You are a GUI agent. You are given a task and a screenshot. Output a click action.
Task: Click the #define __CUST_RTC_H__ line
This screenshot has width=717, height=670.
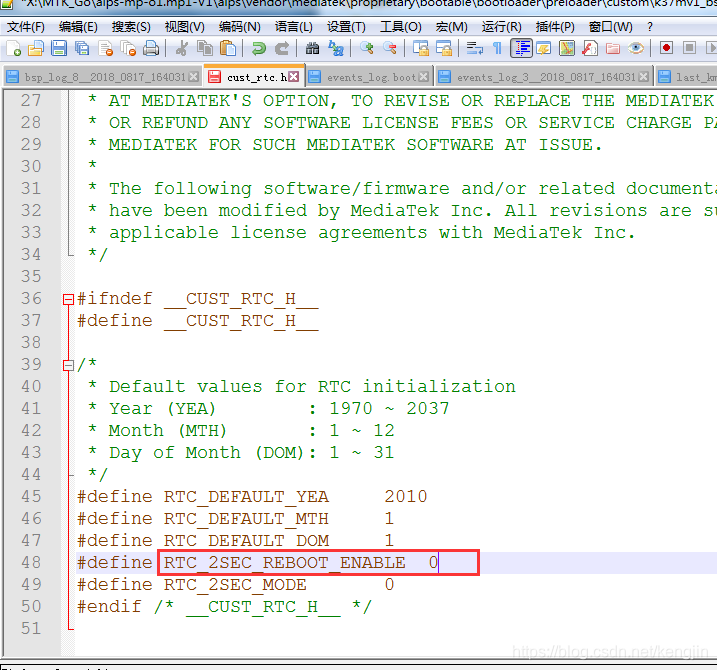coord(198,321)
